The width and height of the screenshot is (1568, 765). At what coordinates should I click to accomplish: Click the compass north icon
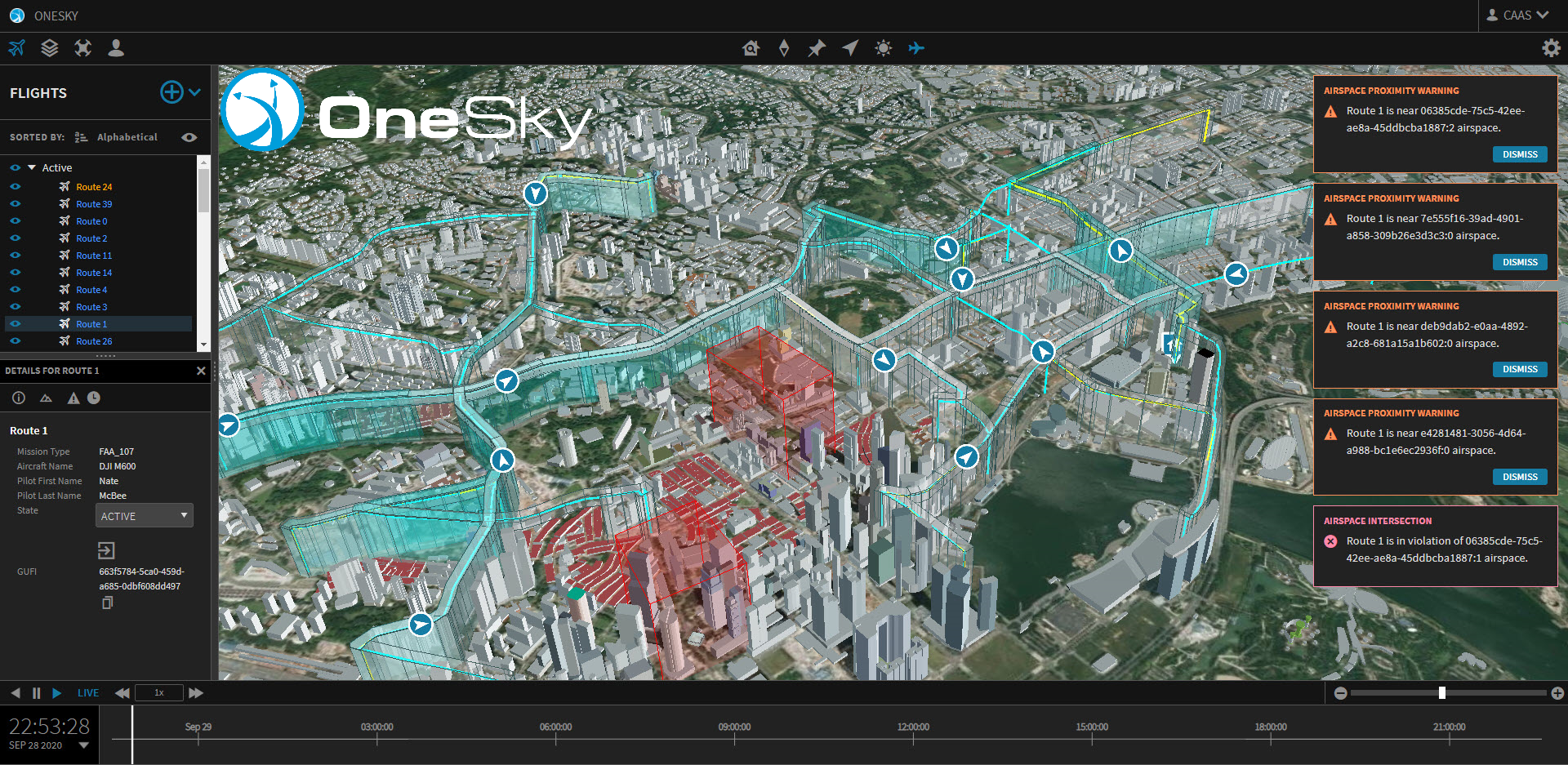[x=784, y=48]
